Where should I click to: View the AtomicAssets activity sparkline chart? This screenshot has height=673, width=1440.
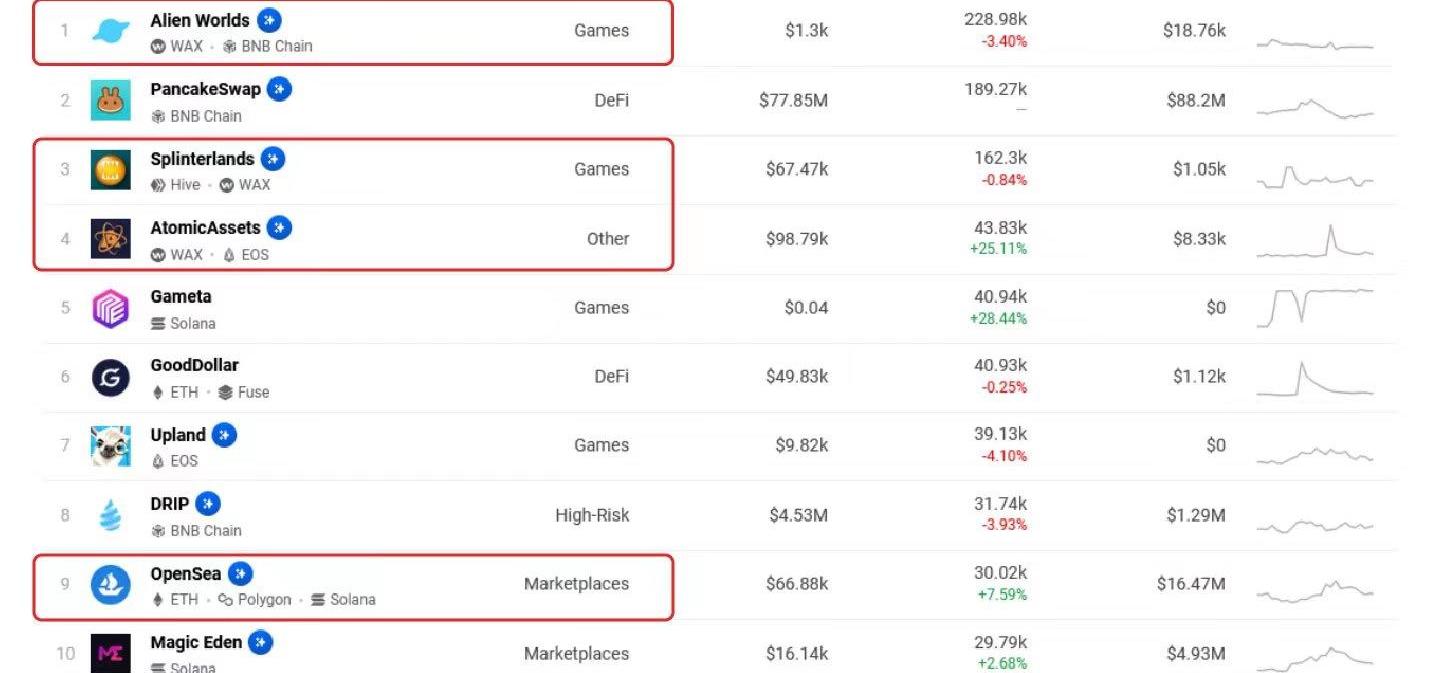pyautogui.click(x=1315, y=240)
